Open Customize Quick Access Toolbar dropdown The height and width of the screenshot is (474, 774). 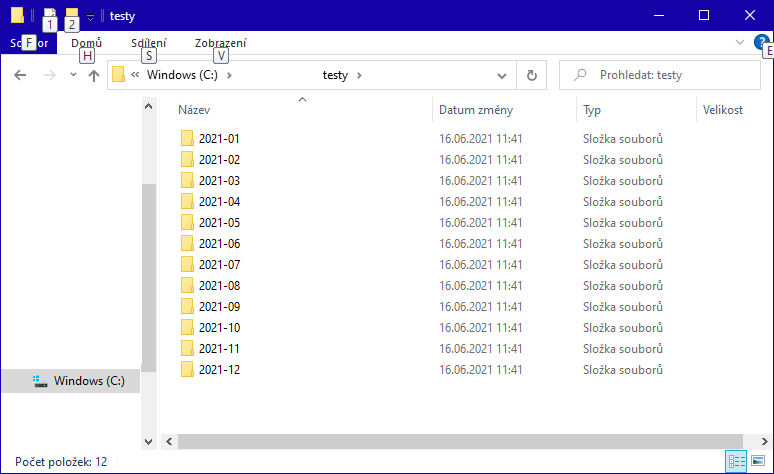91,17
